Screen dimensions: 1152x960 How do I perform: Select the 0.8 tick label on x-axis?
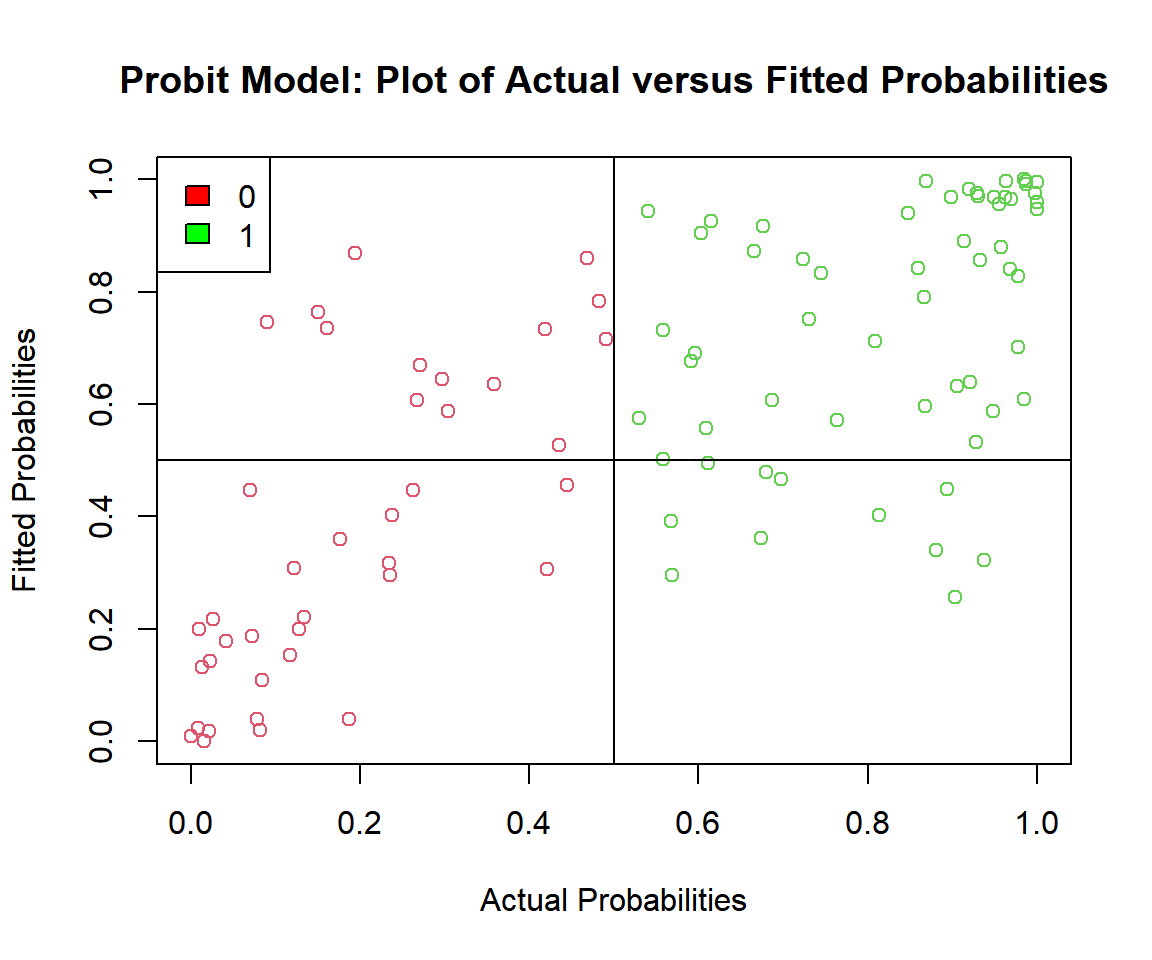tap(867, 825)
